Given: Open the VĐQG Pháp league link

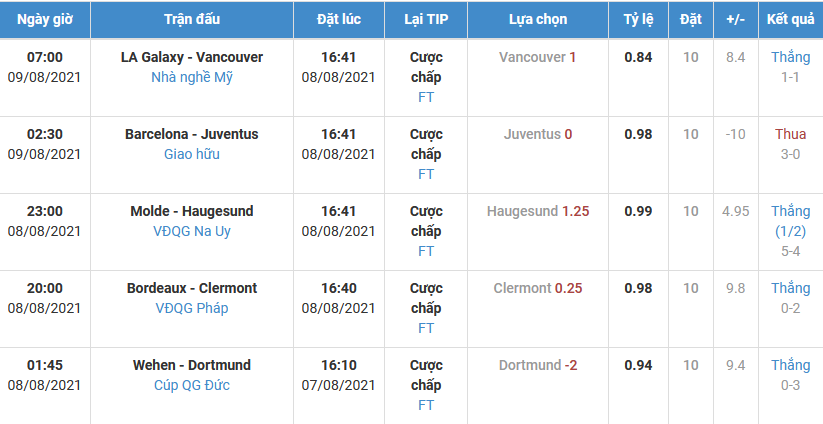Looking at the screenshot, I should 191,308.
